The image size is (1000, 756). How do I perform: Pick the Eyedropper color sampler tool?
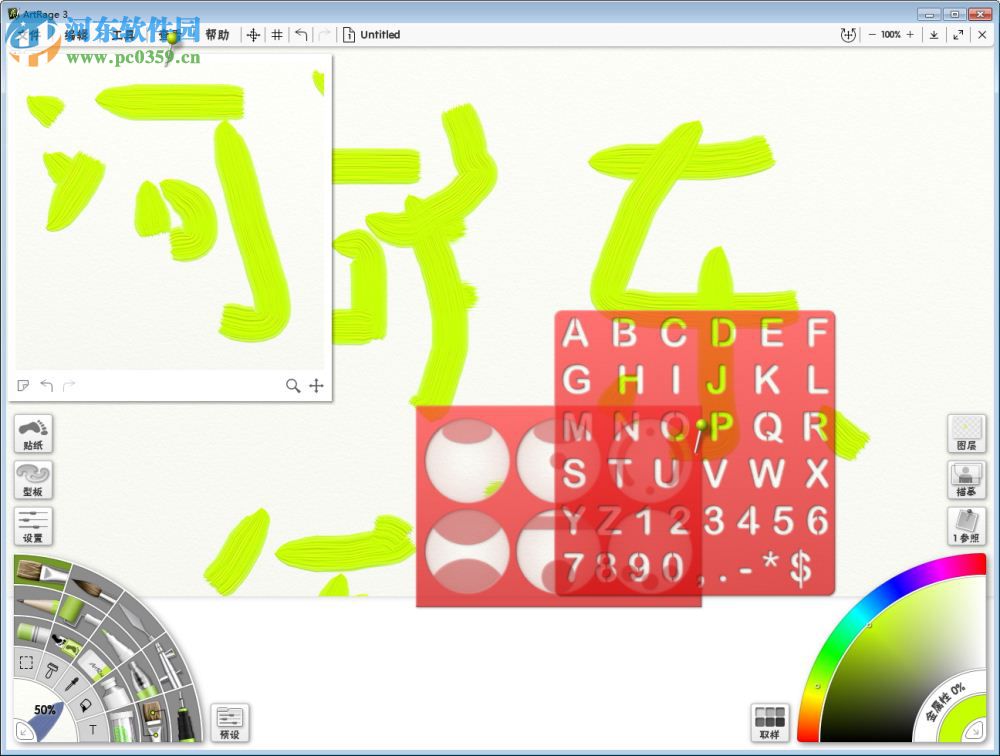pos(71,687)
